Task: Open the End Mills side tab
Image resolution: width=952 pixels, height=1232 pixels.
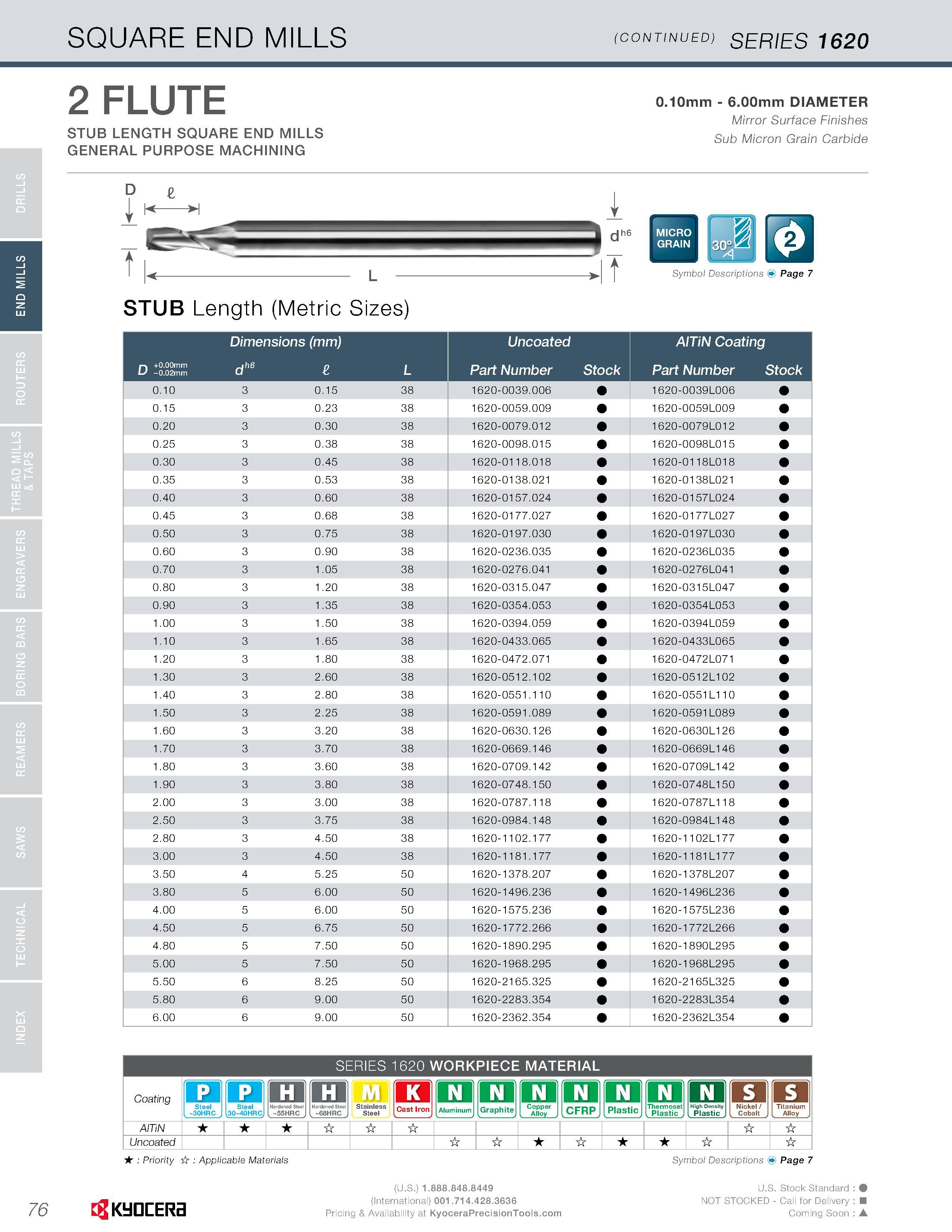Action: coord(21,286)
